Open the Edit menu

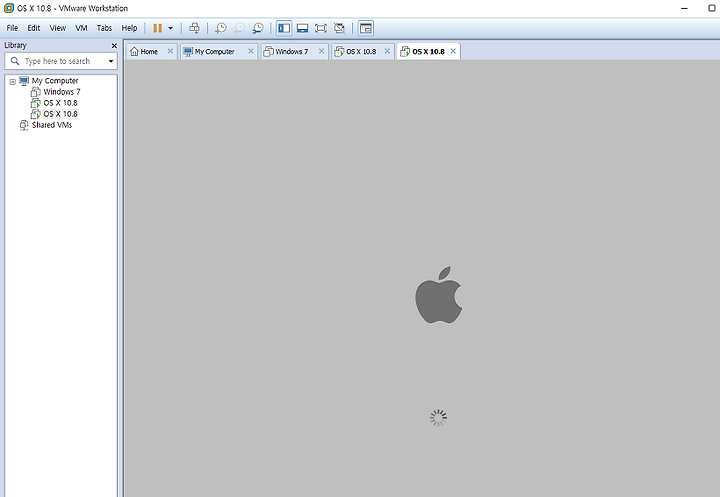point(34,28)
